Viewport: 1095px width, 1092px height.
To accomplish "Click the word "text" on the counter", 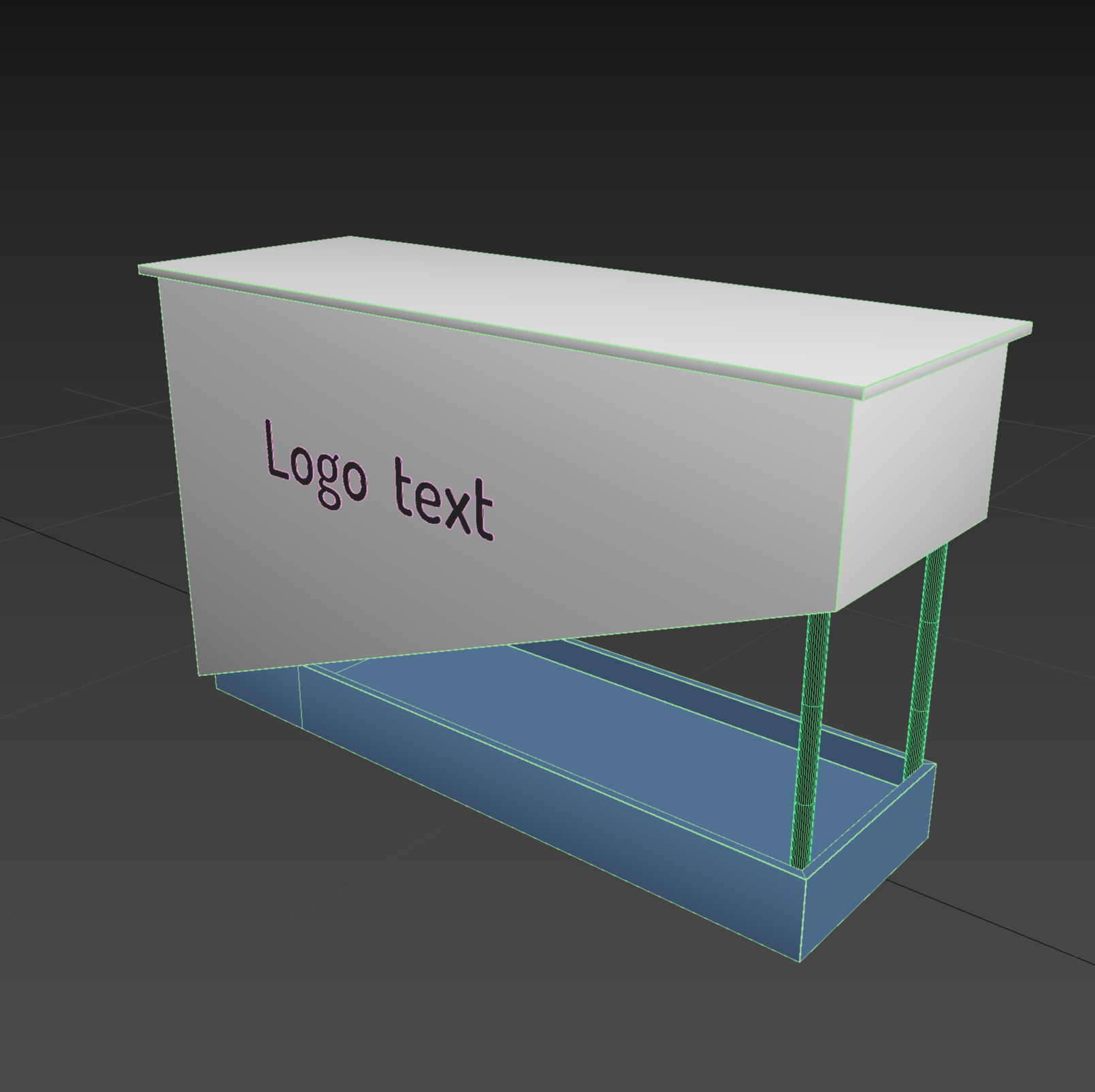I will [x=444, y=500].
